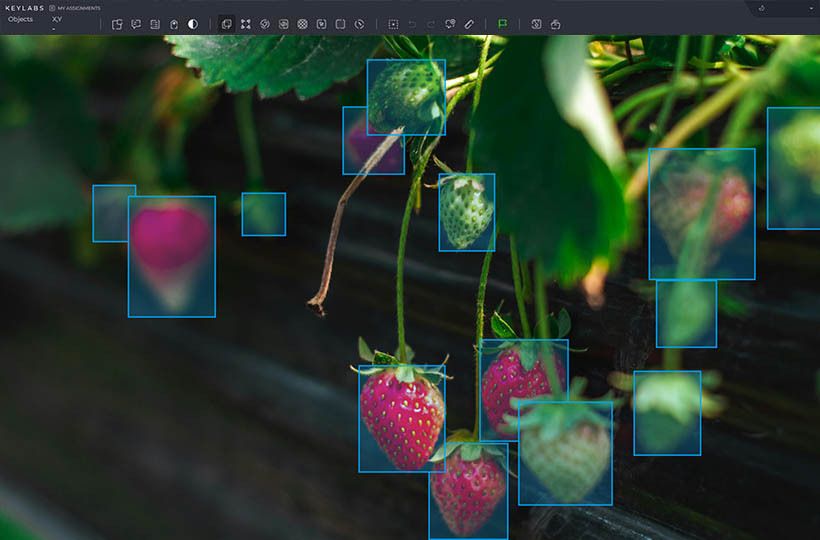The image size is (820, 540).
Task: Click the square tool with a cursor inside
Action: click(322, 24)
